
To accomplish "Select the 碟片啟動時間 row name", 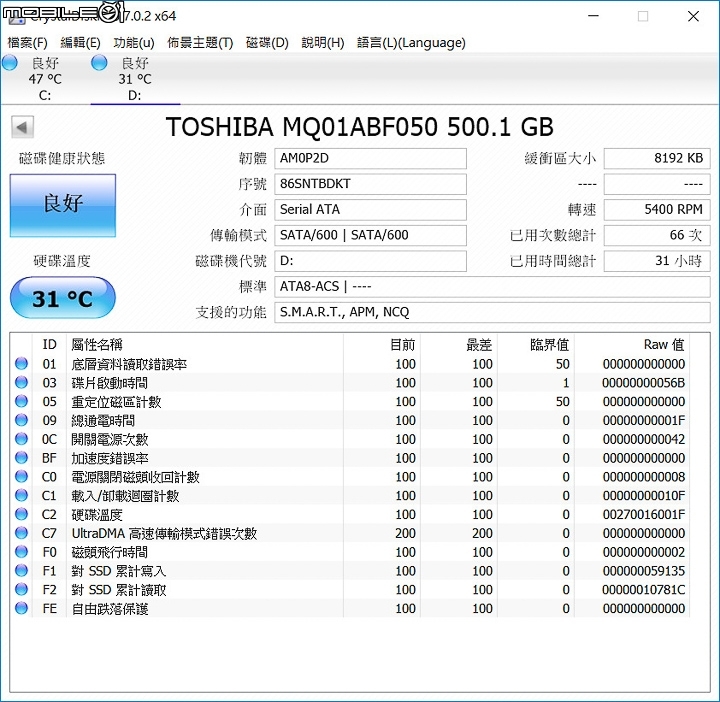I will 110,383.
